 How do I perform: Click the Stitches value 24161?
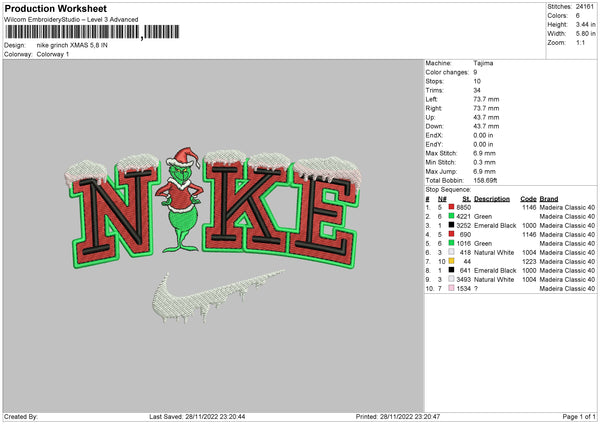coord(585,7)
